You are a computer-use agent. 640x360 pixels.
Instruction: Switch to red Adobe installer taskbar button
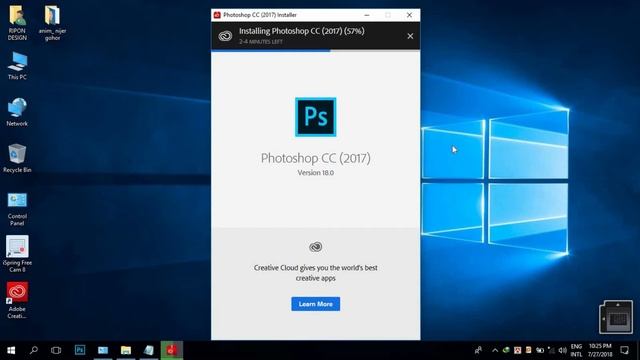coord(171,350)
